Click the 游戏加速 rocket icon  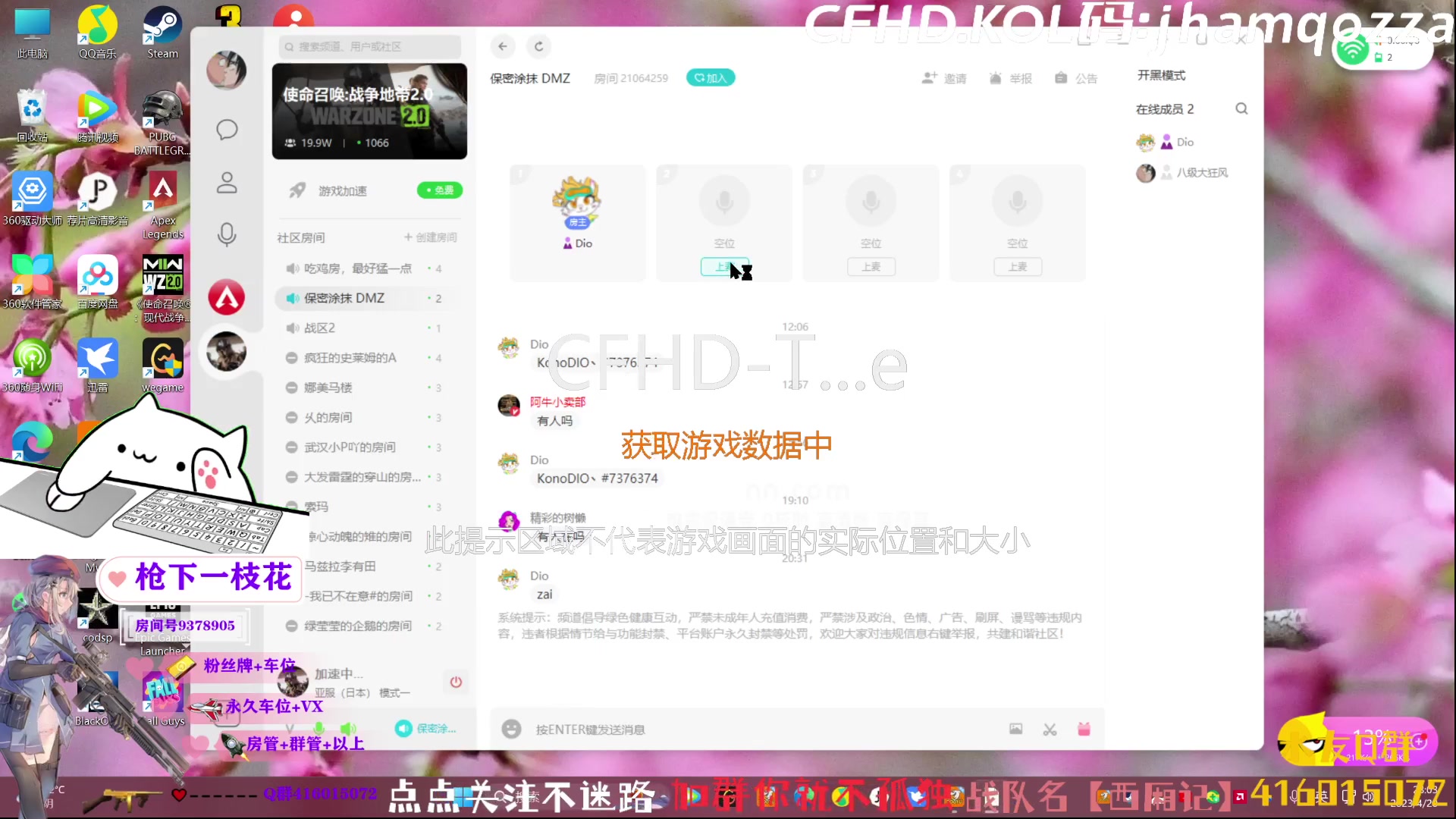pos(297,190)
